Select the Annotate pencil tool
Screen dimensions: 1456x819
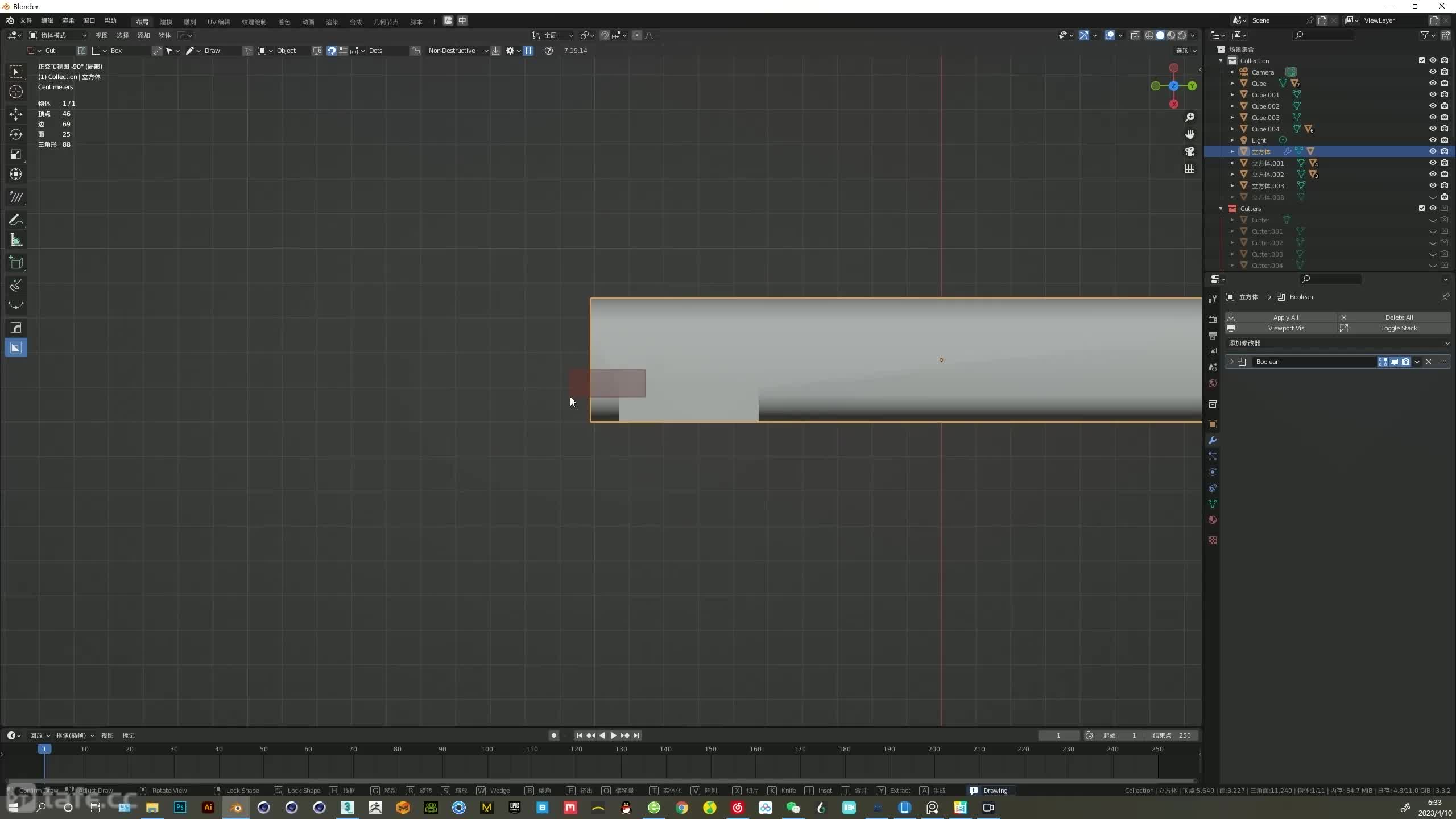[16, 220]
